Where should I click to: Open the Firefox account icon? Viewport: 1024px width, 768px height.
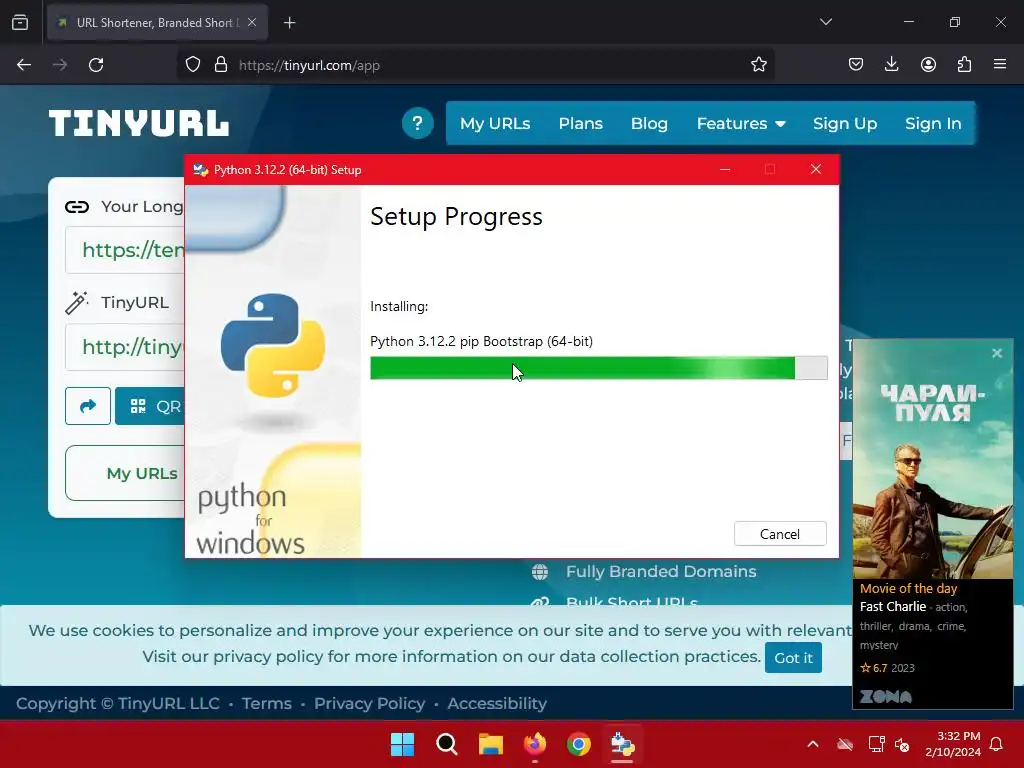928,65
